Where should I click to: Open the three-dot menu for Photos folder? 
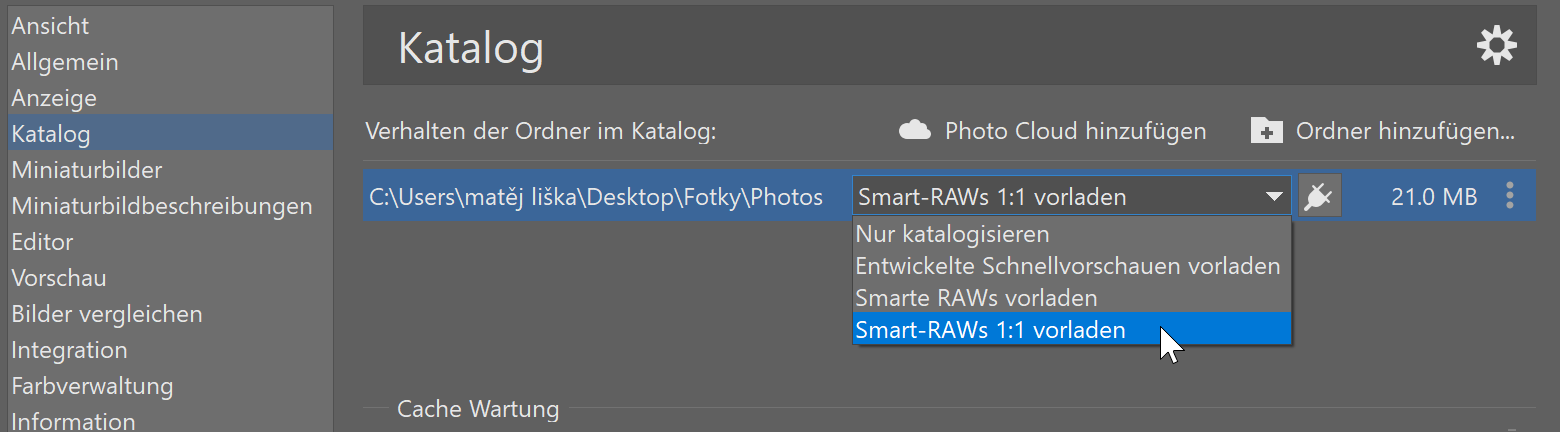[1509, 197]
